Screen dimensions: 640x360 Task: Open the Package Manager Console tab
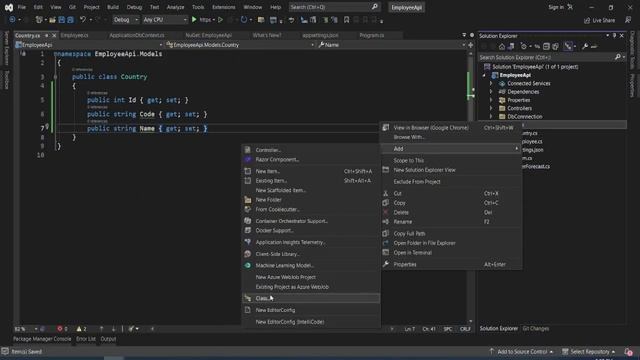pyautogui.click(x=42, y=339)
